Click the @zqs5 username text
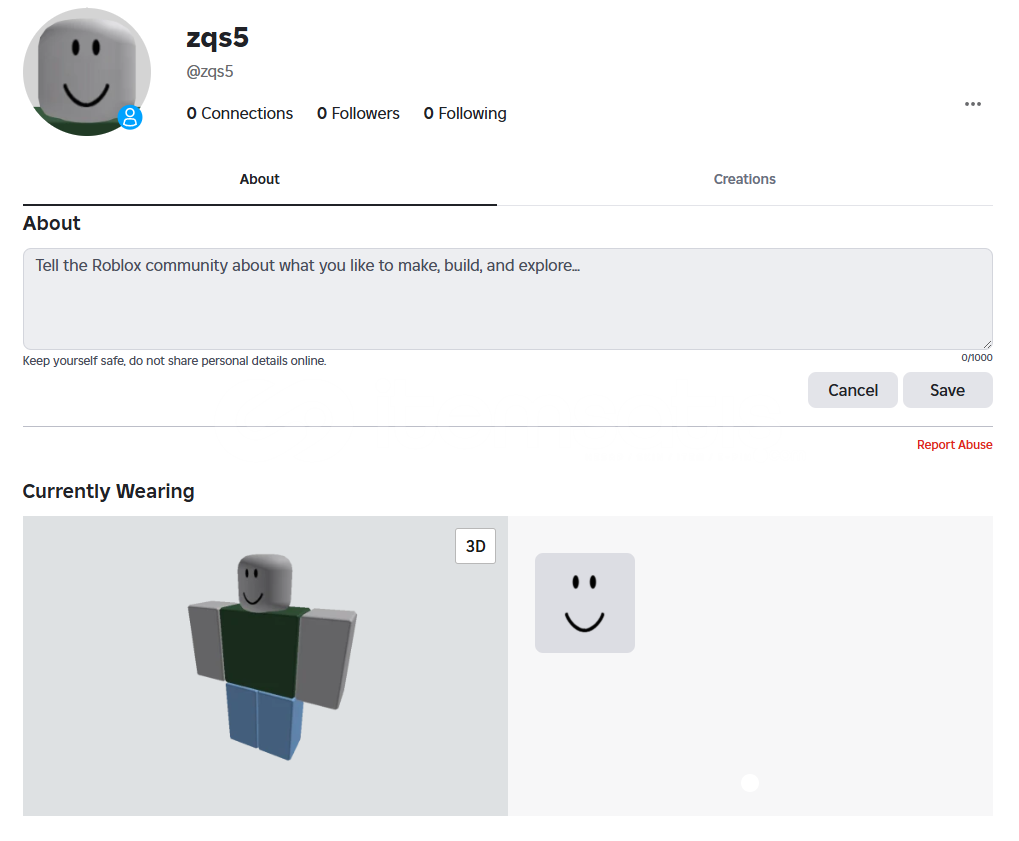Image resolution: width=1019 pixels, height=841 pixels. coord(210,72)
